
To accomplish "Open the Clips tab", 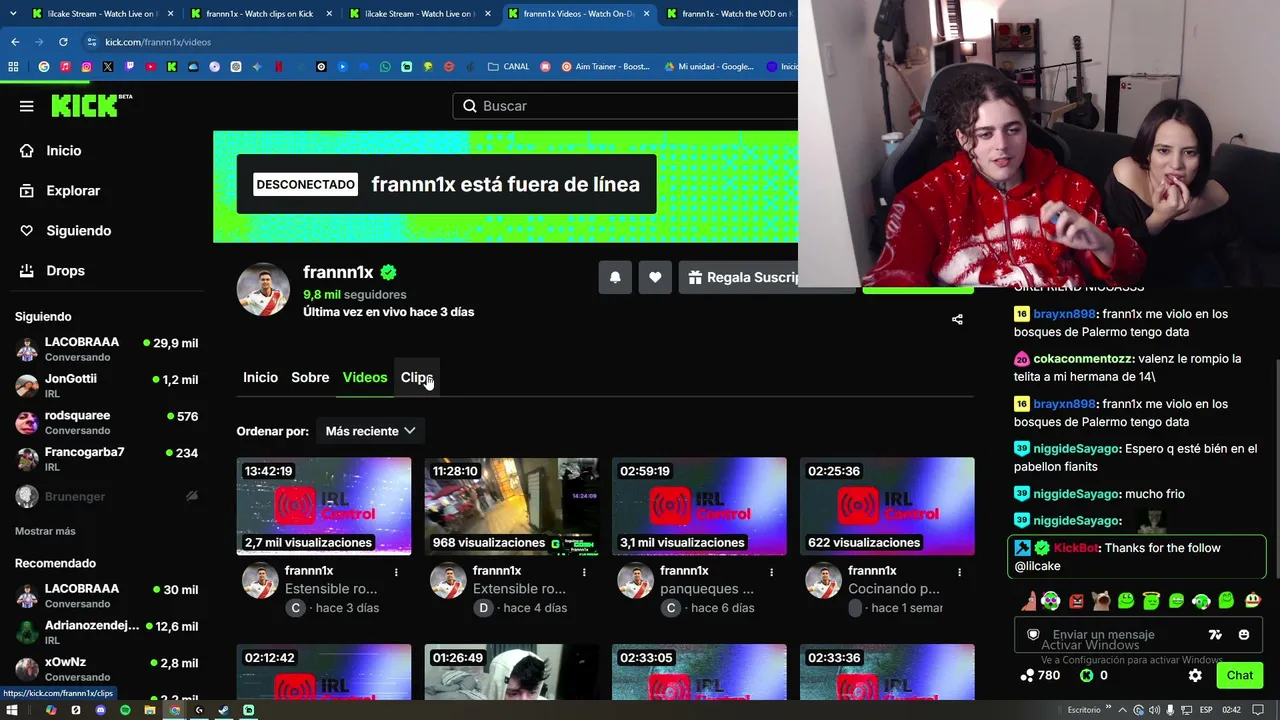I will pos(417,377).
